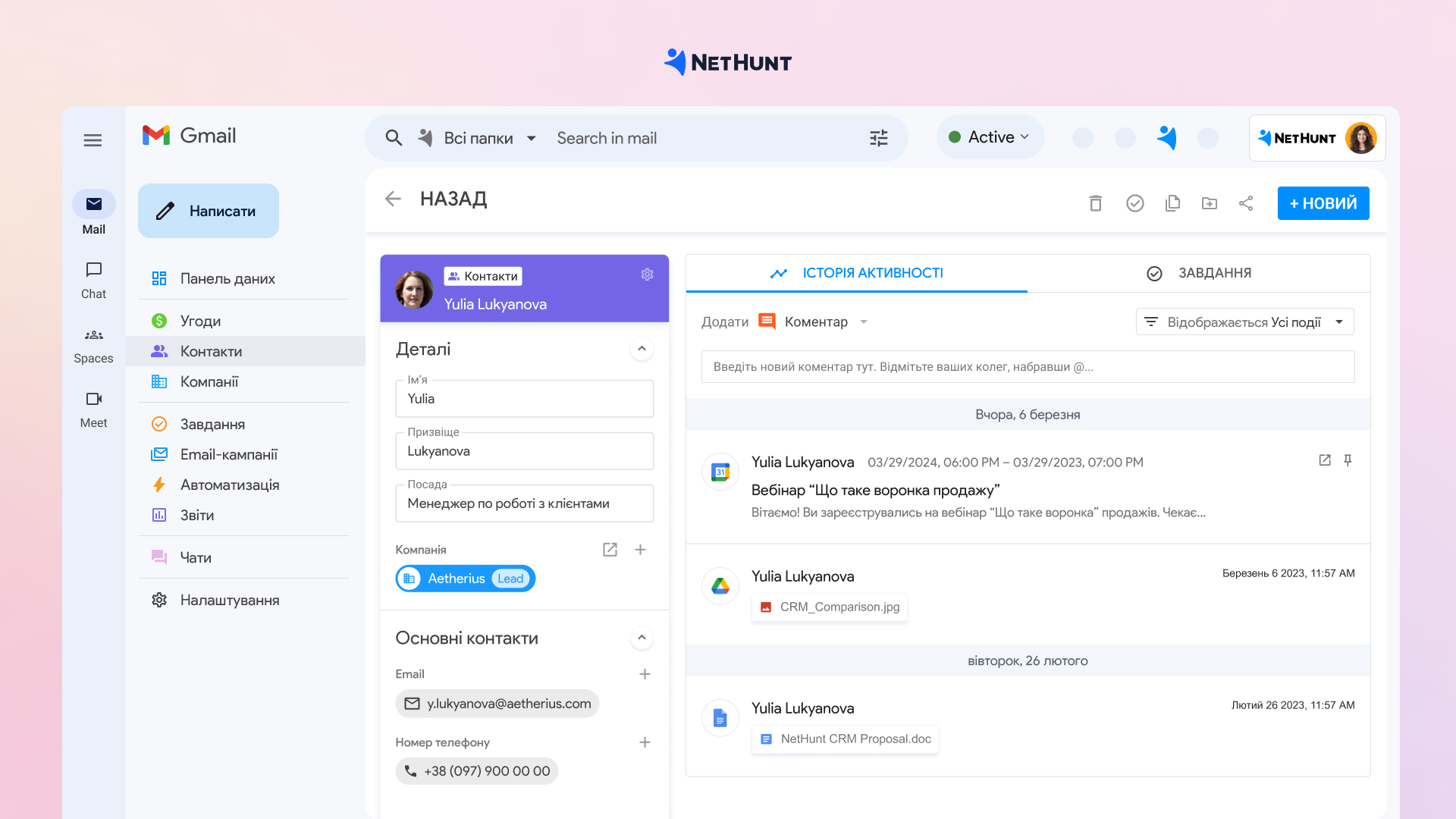Duplicate record with copy icon
Screen dimensions: 1456x819
1172,203
